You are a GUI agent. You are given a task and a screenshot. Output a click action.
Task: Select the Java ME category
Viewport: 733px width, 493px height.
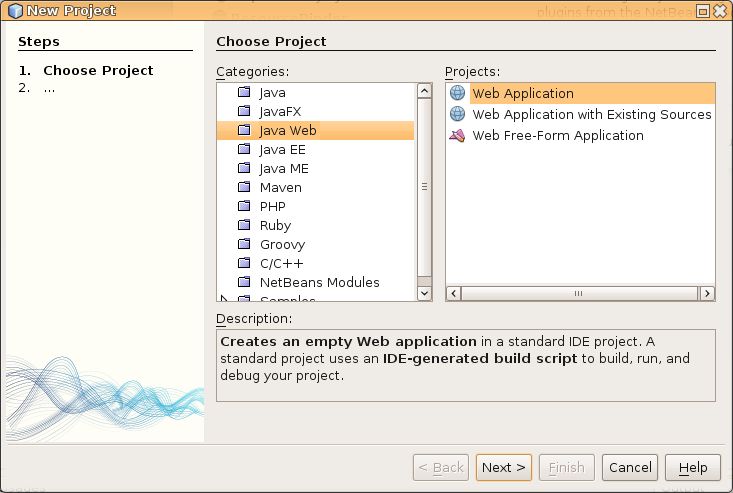[284, 168]
